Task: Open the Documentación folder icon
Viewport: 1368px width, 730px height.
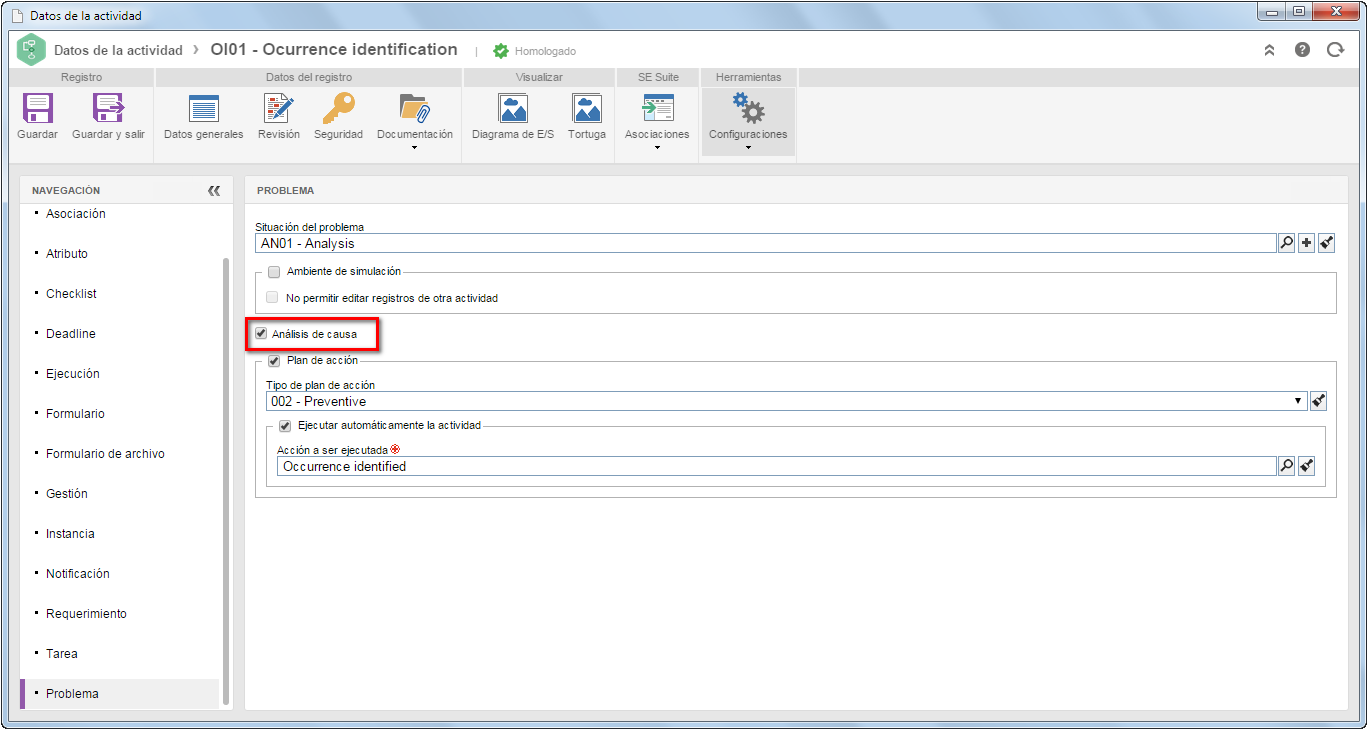Action: point(414,109)
